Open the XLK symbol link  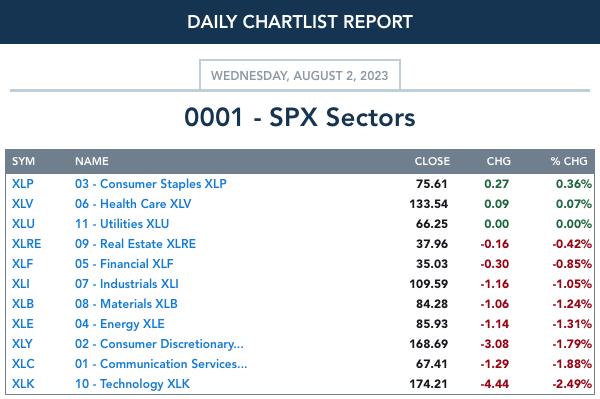click(23, 383)
